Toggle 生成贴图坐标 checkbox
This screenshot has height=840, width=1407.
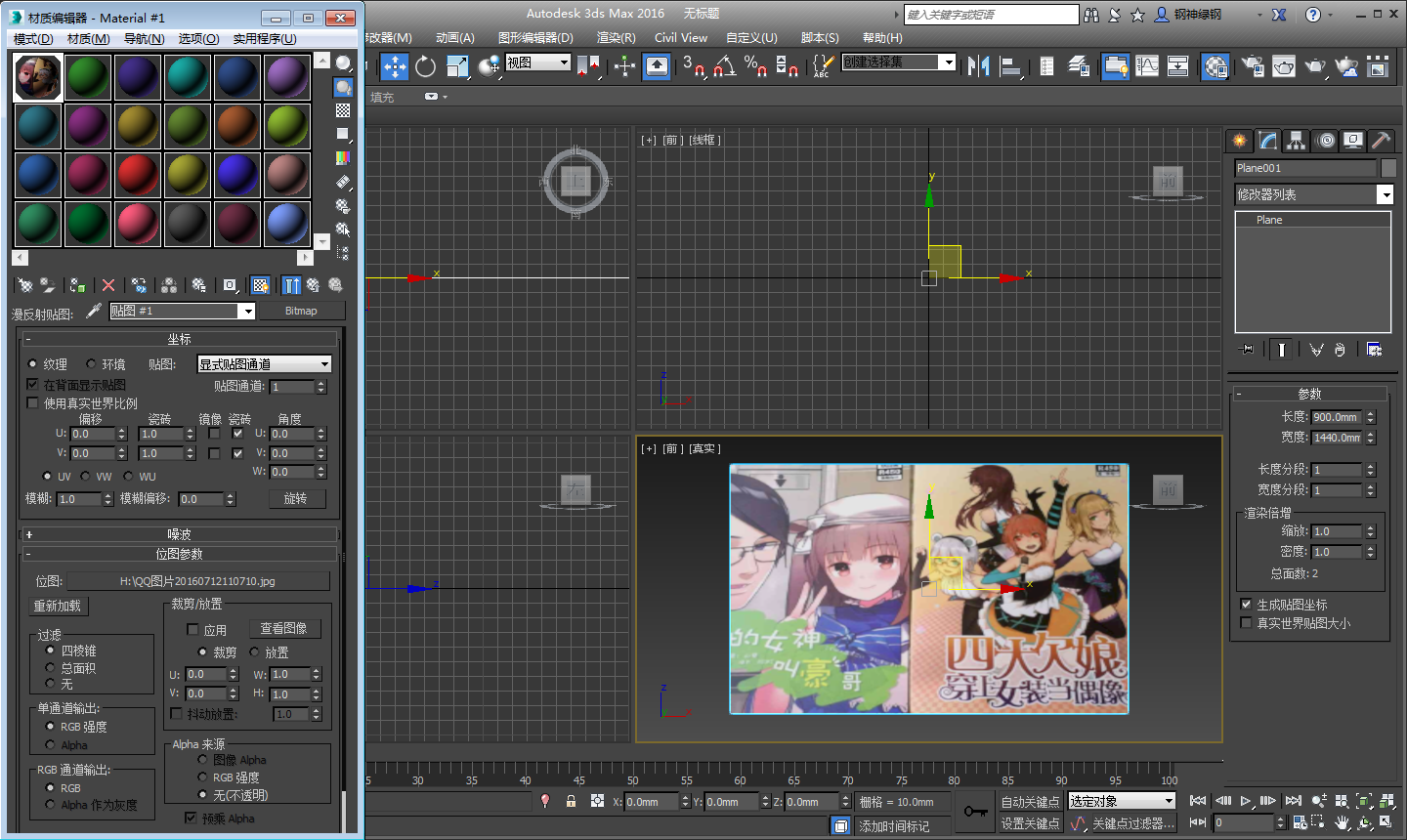1246,604
